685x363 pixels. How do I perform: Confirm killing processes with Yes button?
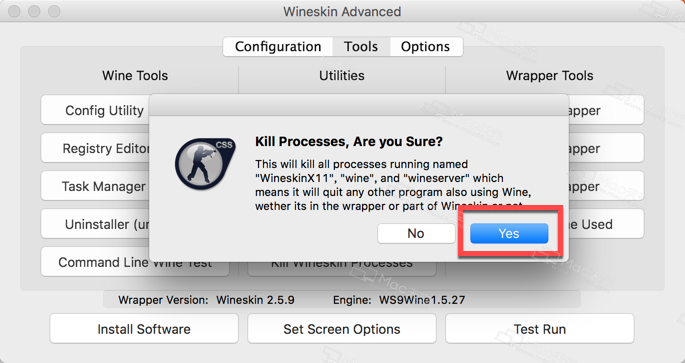click(509, 233)
